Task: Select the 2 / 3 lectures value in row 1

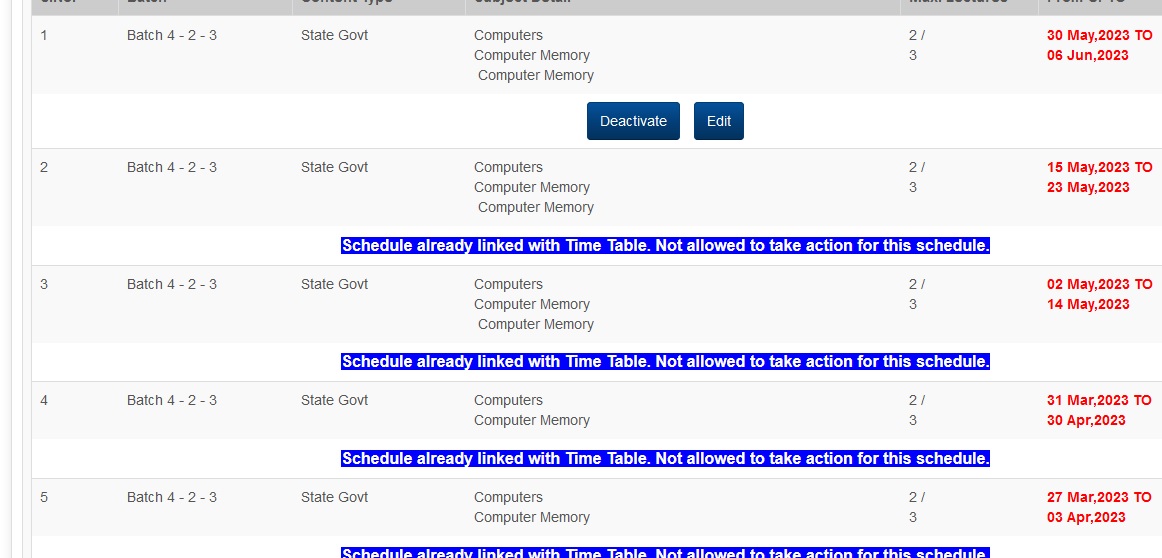Action: [x=916, y=45]
